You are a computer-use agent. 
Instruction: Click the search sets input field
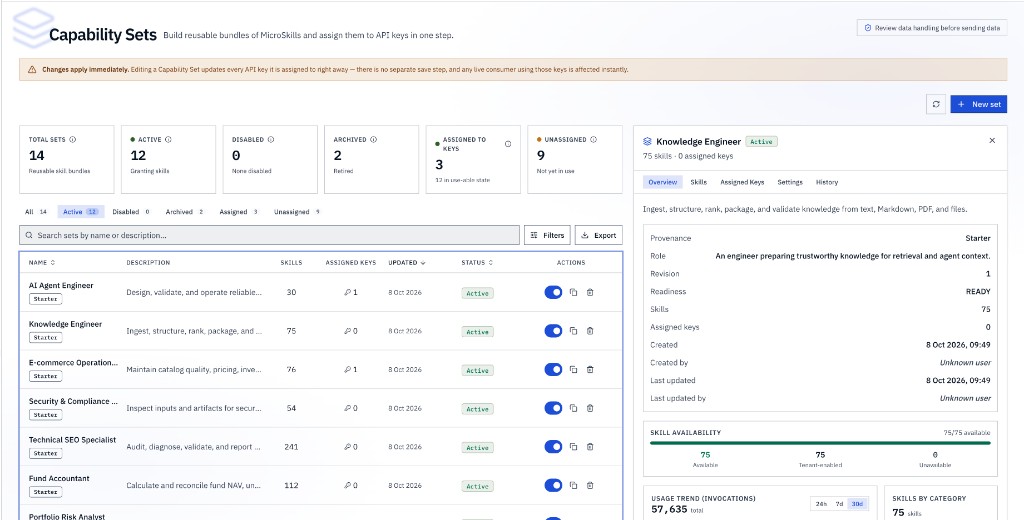coord(269,235)
